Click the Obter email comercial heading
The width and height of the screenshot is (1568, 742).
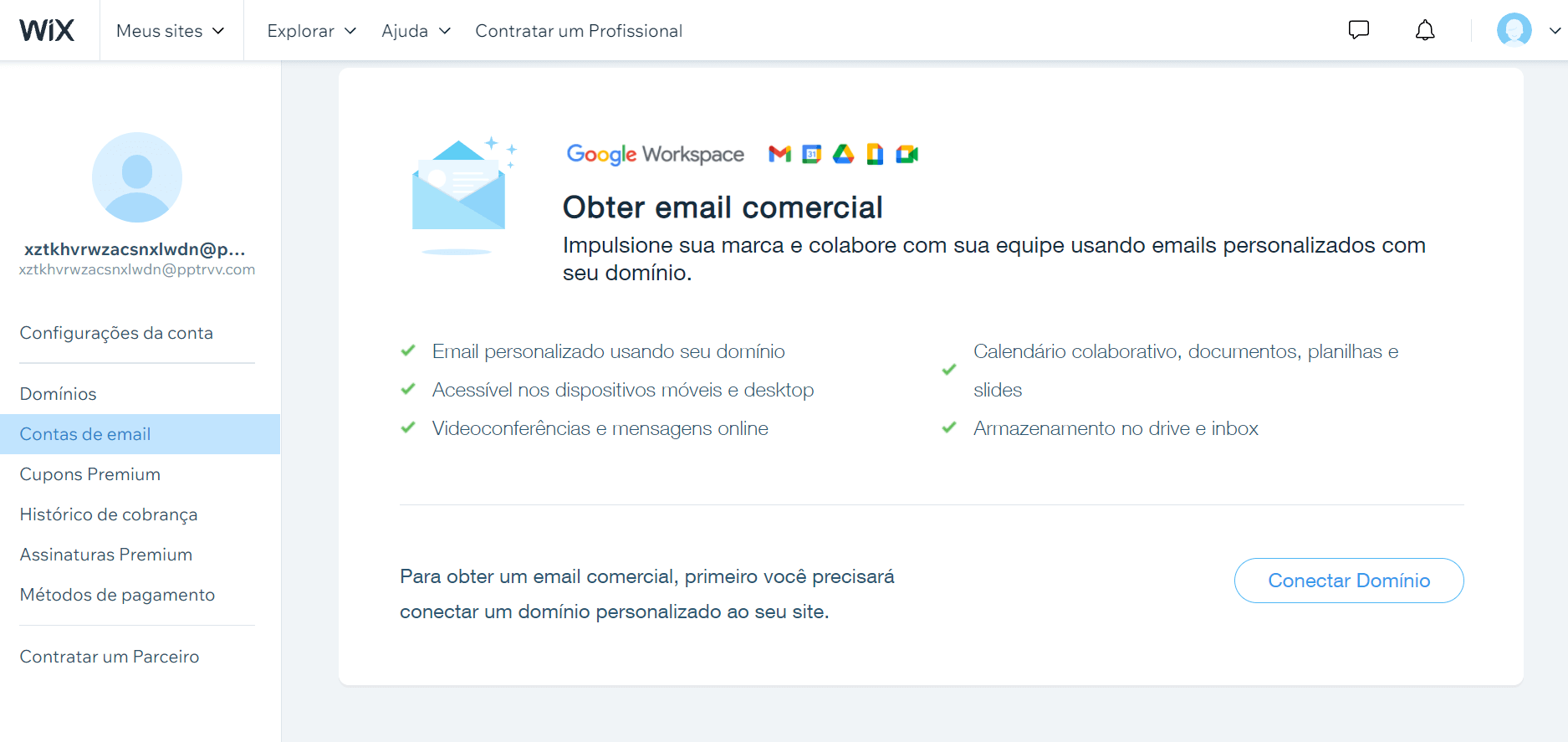tap(723, 207)
